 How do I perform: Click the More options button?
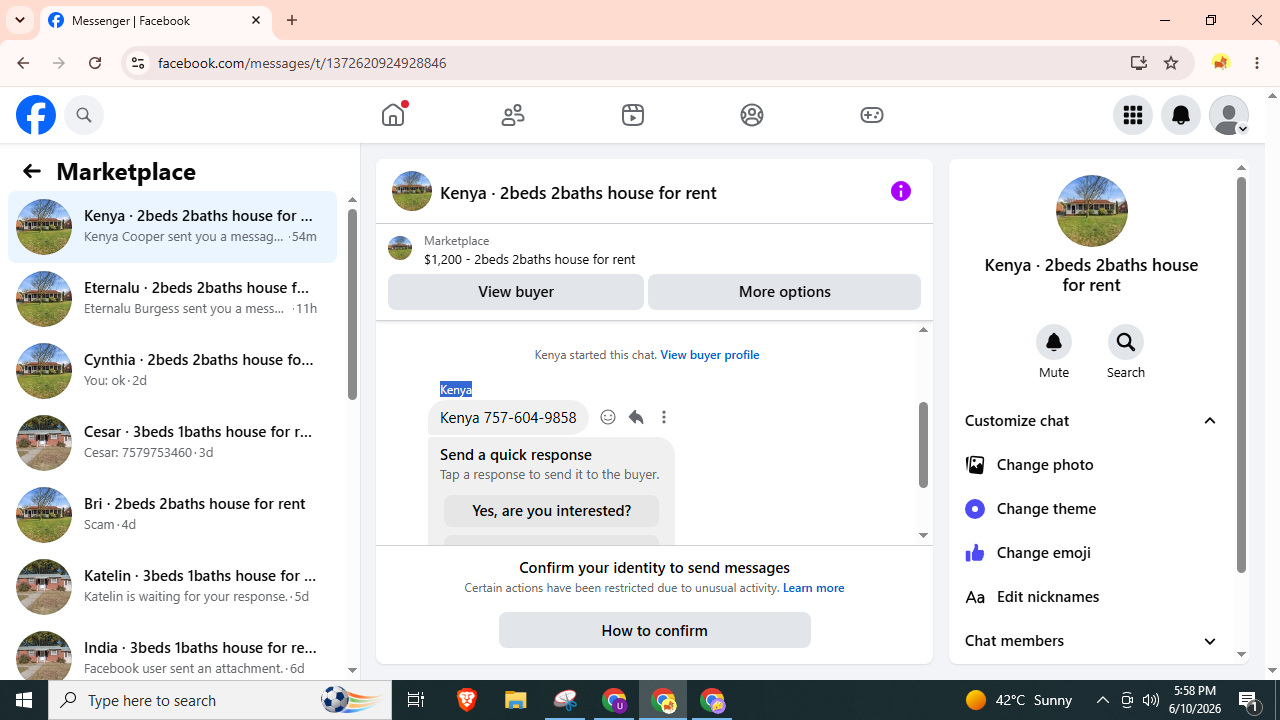pos(785,292)
